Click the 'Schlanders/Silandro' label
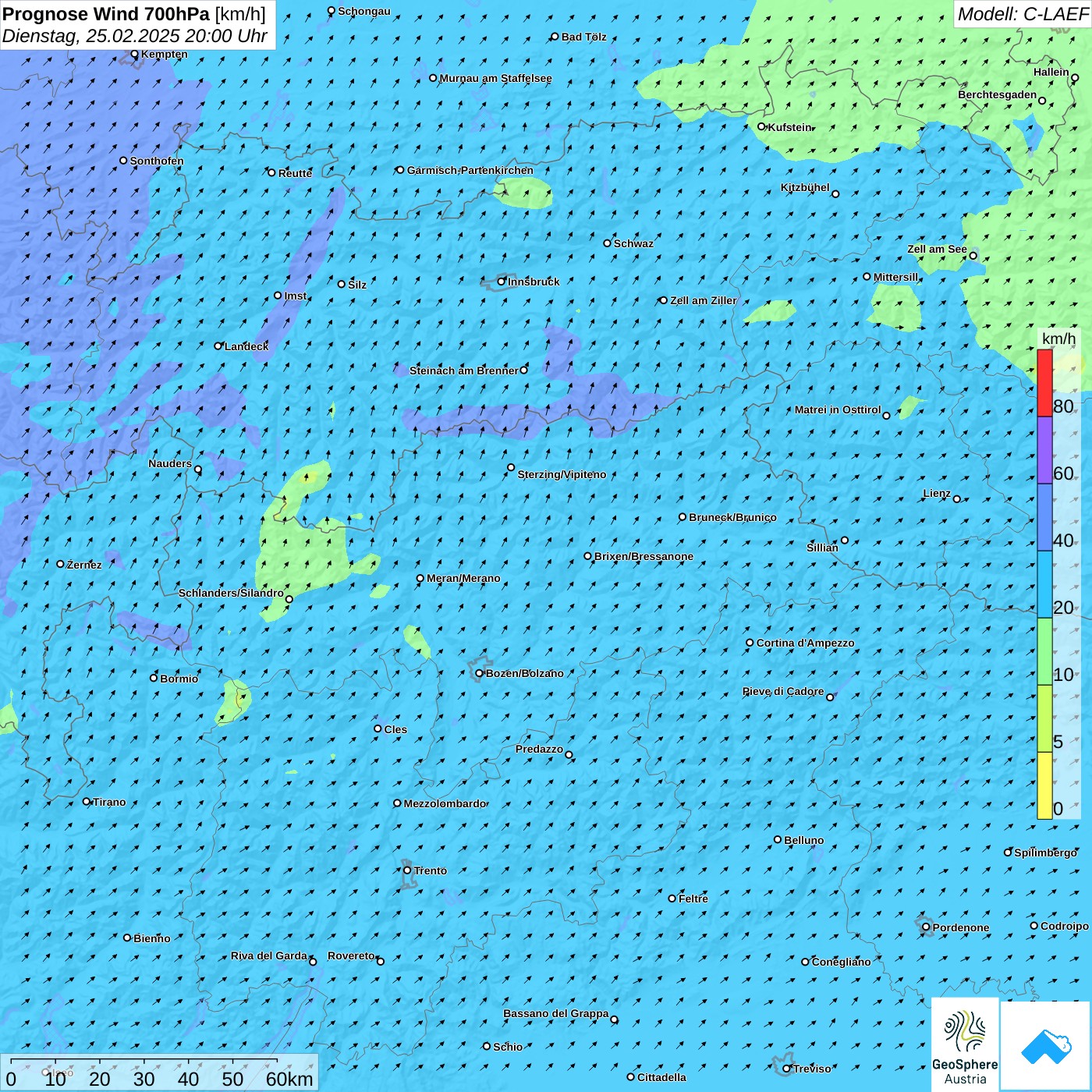 231,593
